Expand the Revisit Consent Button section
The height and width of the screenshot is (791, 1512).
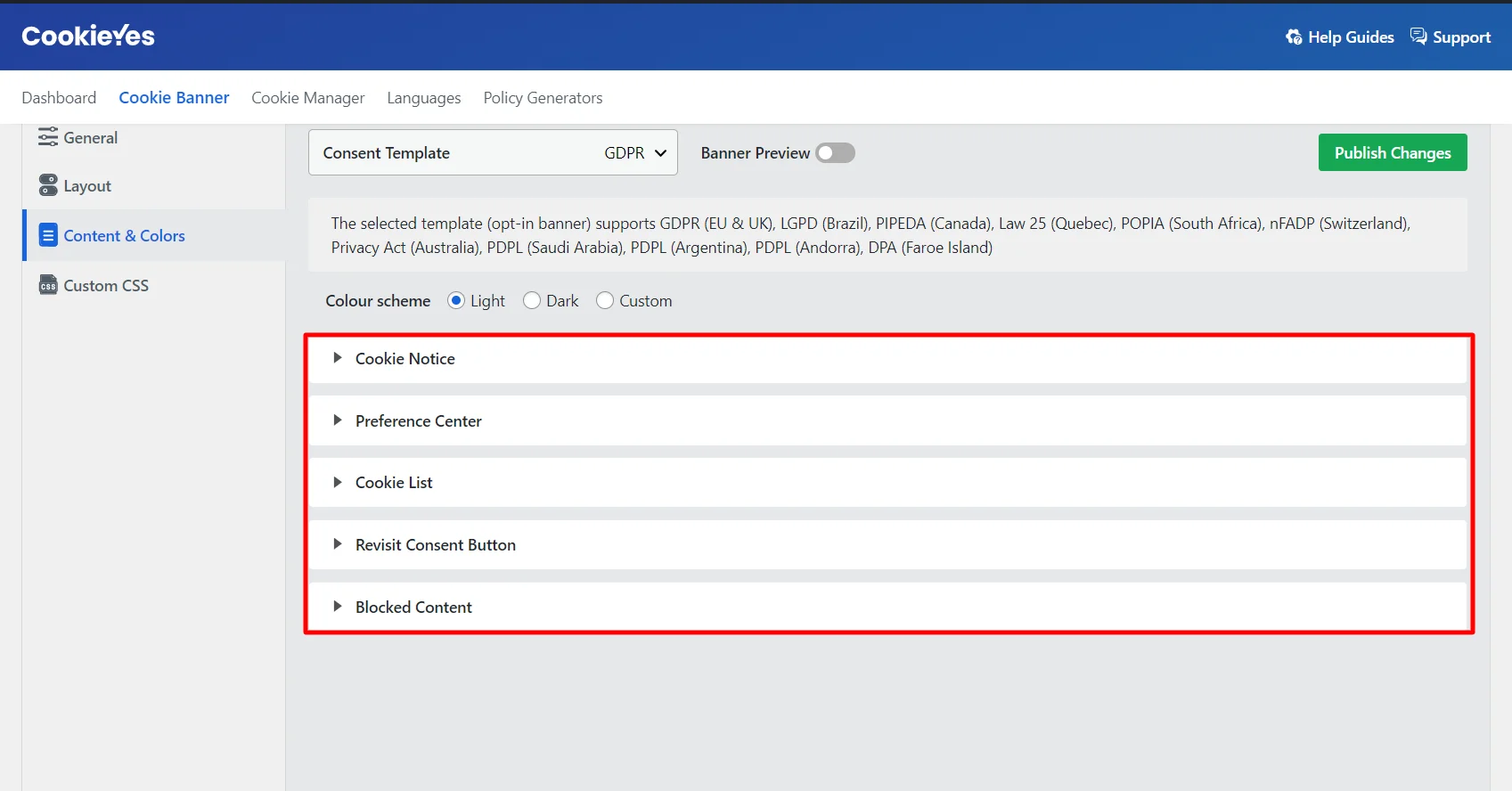[x=435, y=545]
